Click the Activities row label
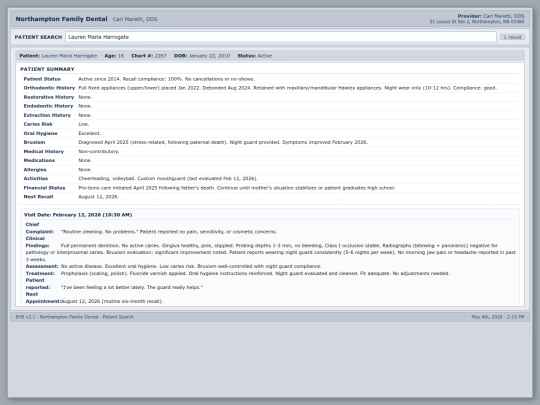This screenshot has height=405, width=540. [35, 178]
